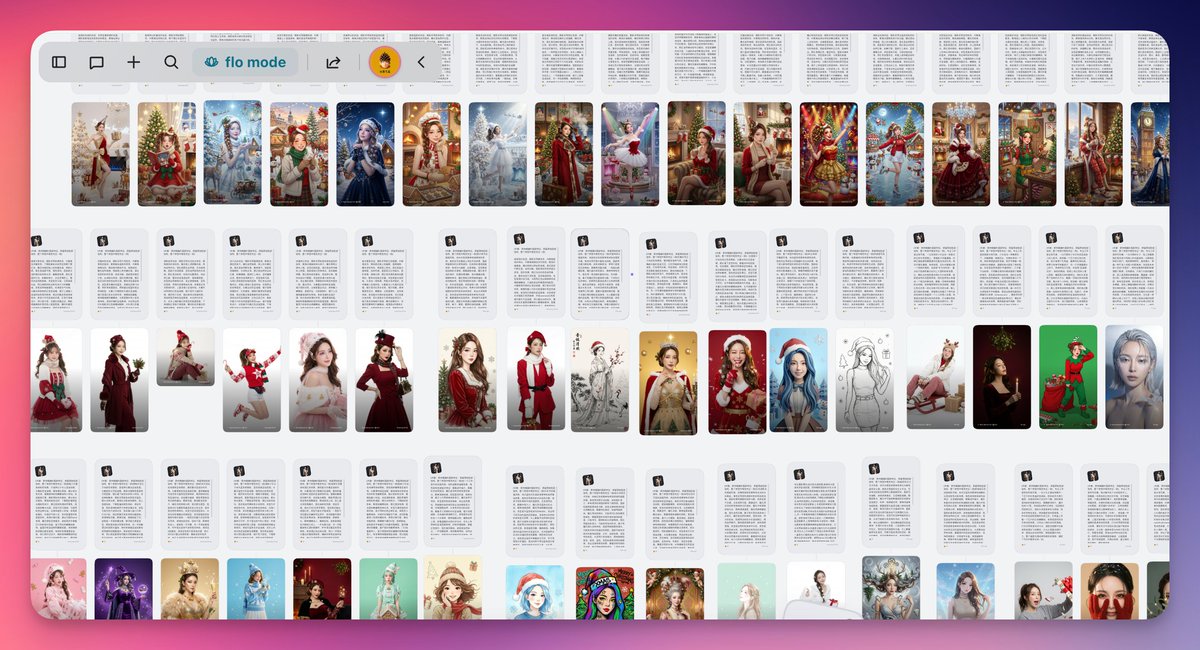The width and height of the screenshot is (1200, 650).
Task: Open realistic blue-haired woman in Santa hat
Action: [798, 380]
